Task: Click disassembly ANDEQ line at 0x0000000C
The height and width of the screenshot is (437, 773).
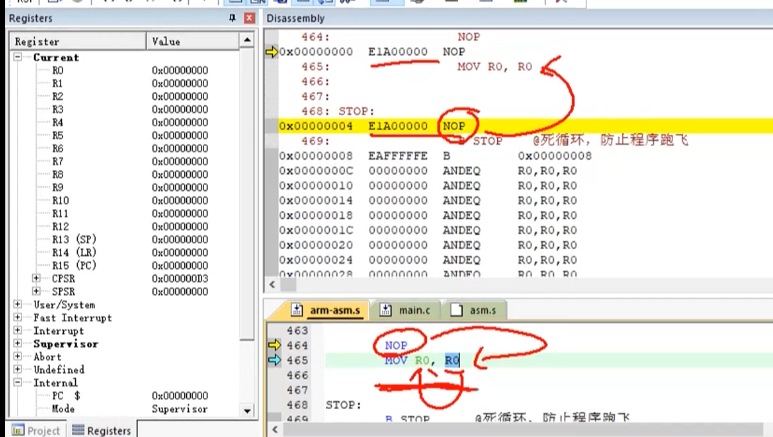Action: (526, 171)
